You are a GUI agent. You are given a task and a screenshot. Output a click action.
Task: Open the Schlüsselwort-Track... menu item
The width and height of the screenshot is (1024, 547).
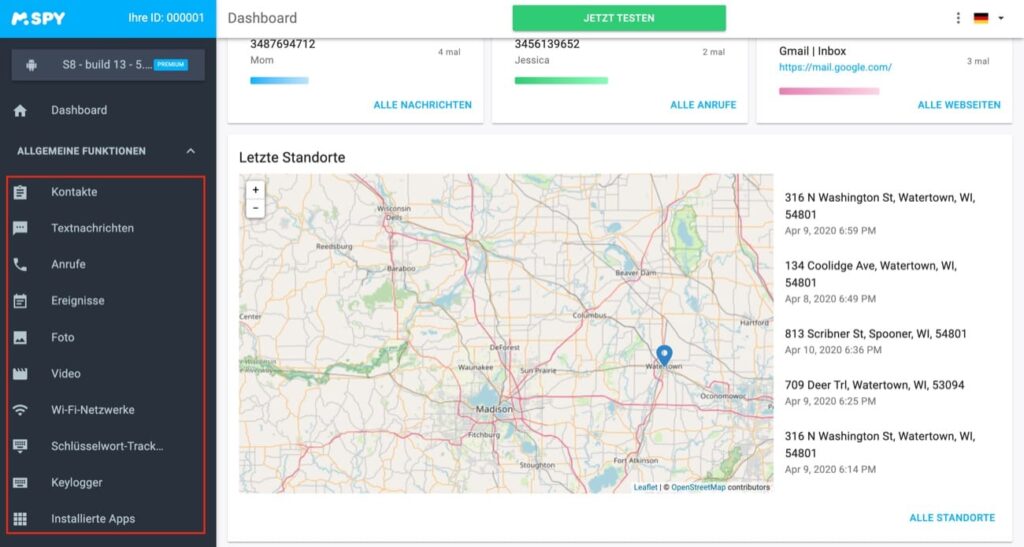pyautogui.click(x=107, y=446)
